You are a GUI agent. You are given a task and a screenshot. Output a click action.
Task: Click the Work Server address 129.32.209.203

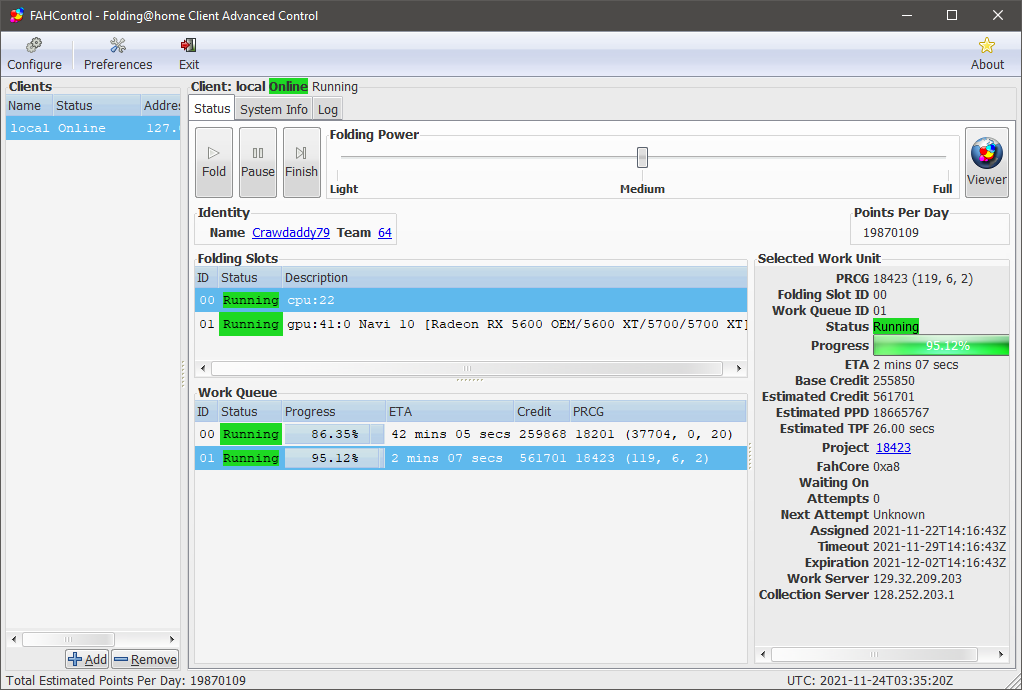tap(917, 579)
